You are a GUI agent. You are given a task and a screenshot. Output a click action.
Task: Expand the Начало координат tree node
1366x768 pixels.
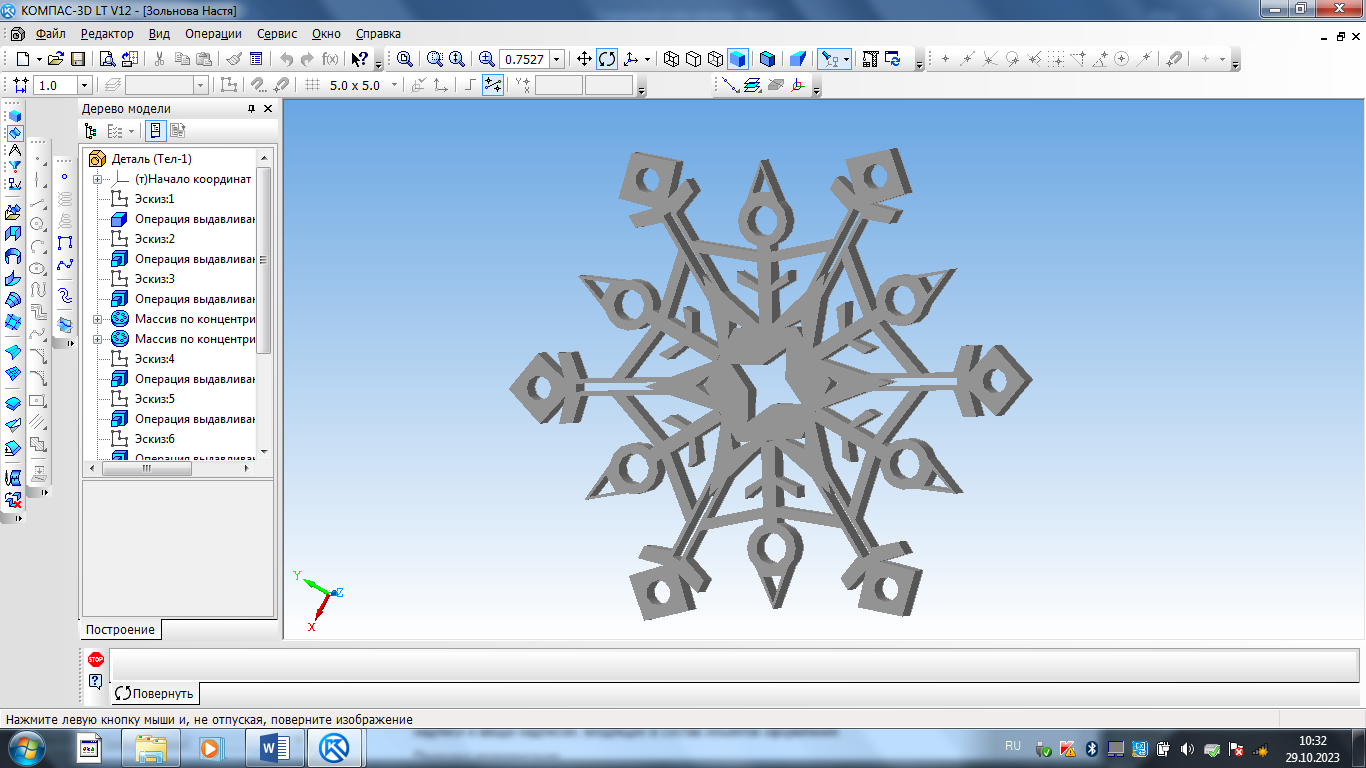[x=98, y=179]
